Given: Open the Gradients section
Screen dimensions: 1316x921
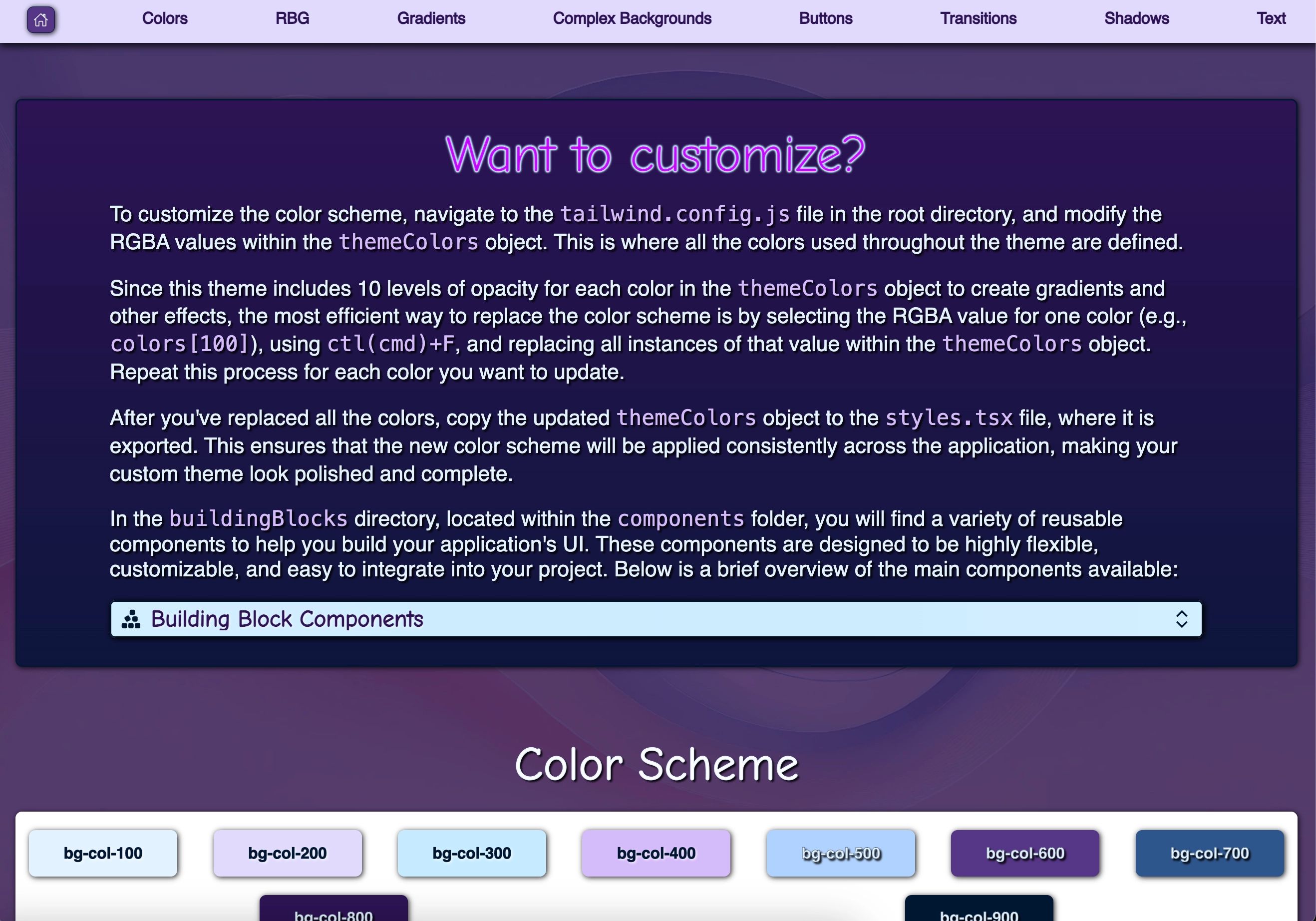Looking at the screenshot, I should (431, 18).
